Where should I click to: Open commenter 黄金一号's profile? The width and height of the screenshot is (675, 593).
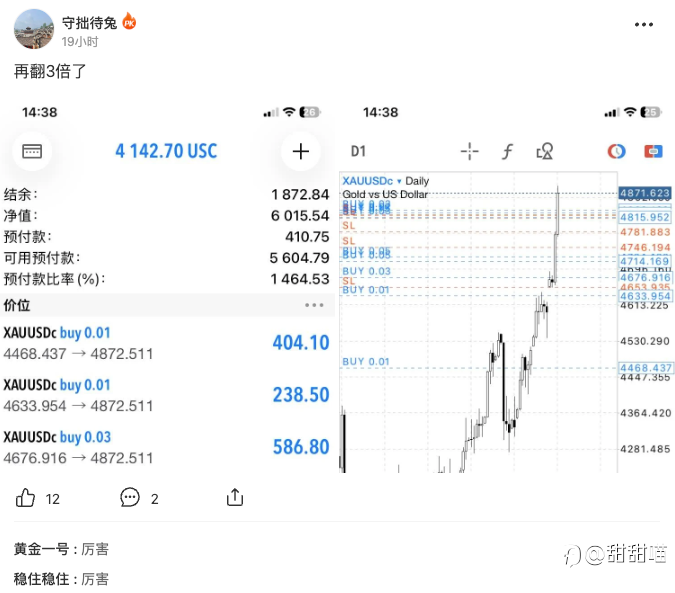[41, 549]
